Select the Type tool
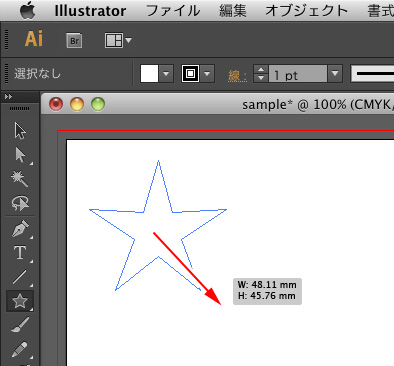This screenshot has width=394, height=366. [x=20, y=253]
